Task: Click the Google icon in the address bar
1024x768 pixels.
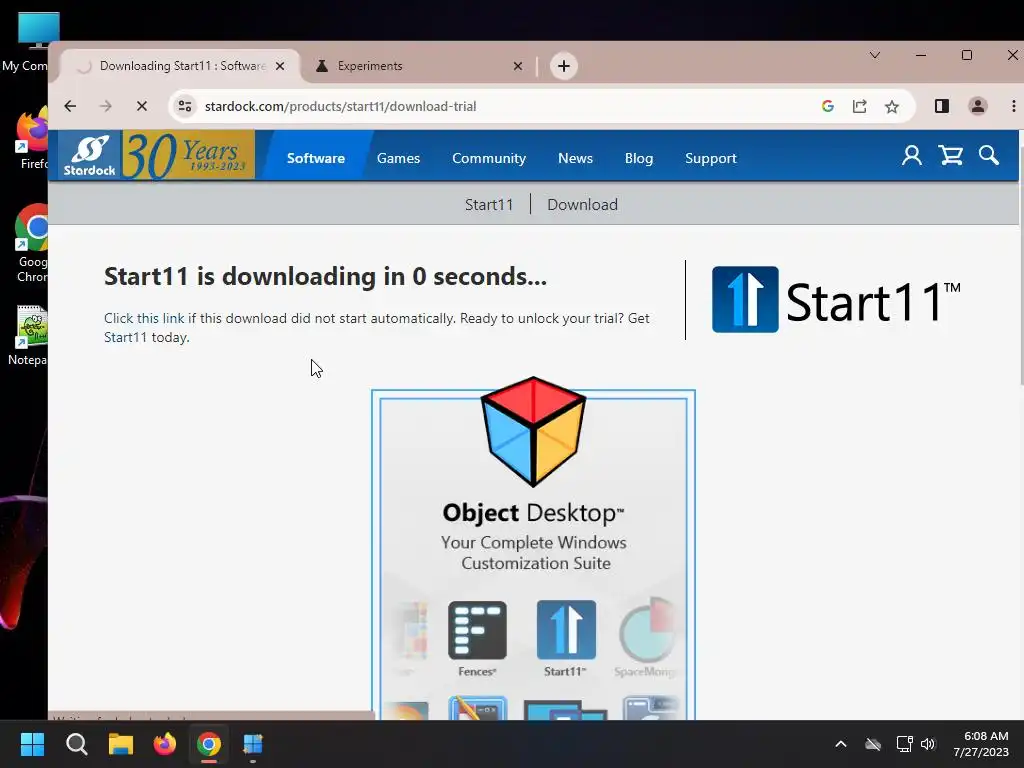Action: 827,106
